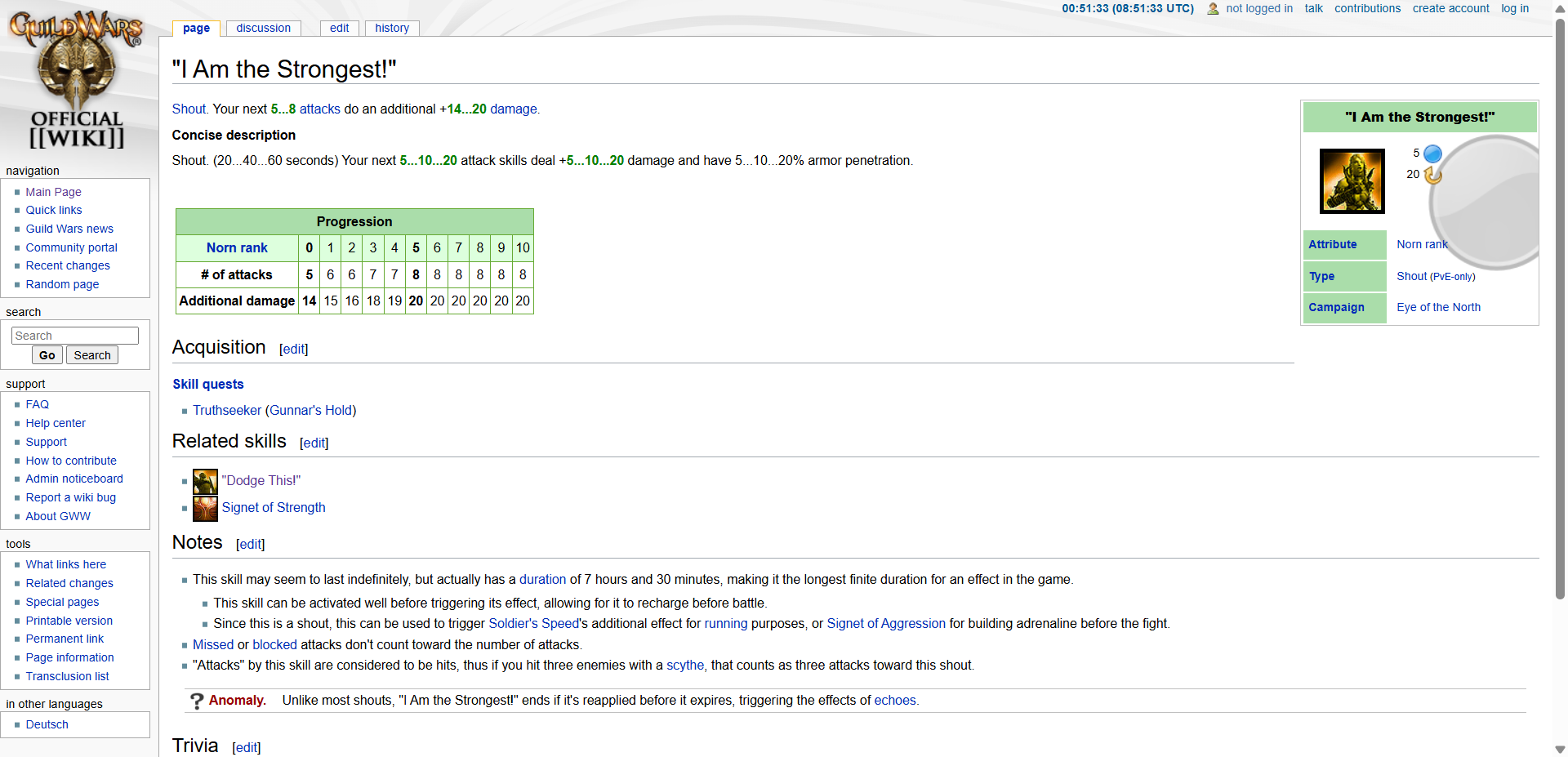Click the "Dodge This!" skill icon
Viewport: 1568px width, 757px height.
(205, 481)
